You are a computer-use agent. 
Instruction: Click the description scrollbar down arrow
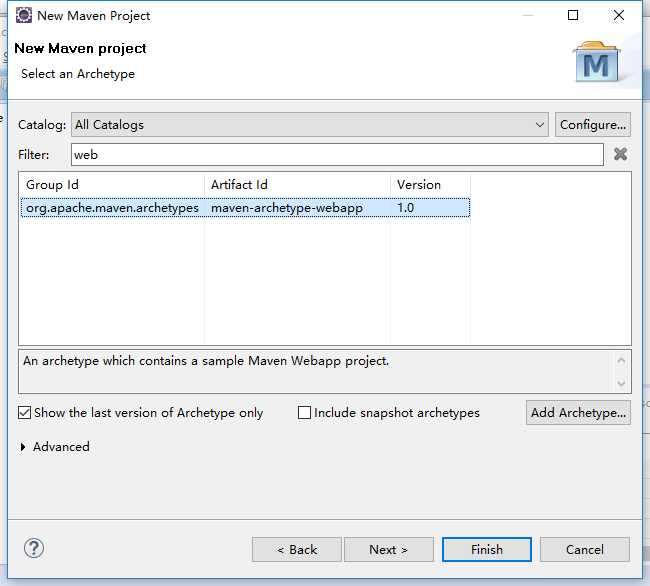tap(621, 383)
